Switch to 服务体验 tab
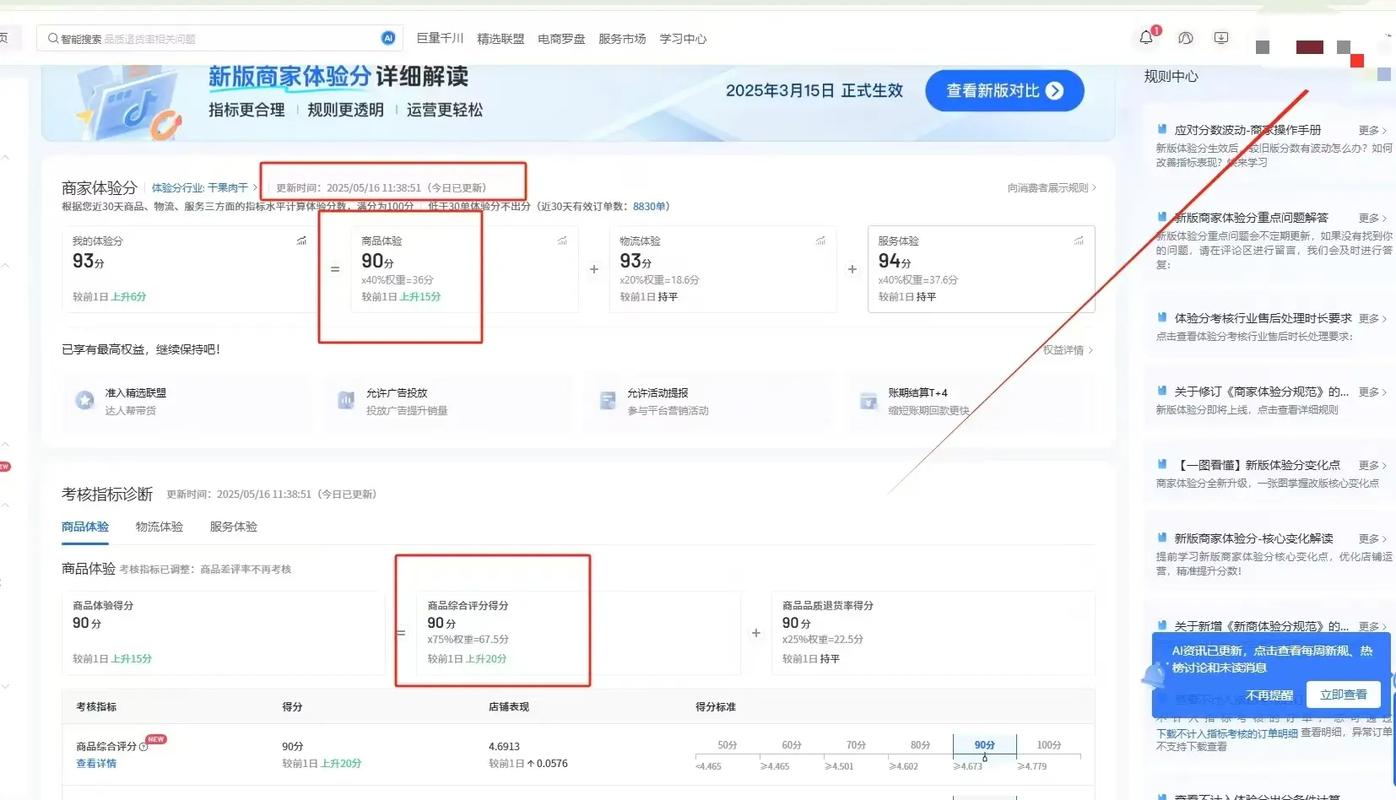Viewport: 1396px width, 800px height. coord(233,527)
